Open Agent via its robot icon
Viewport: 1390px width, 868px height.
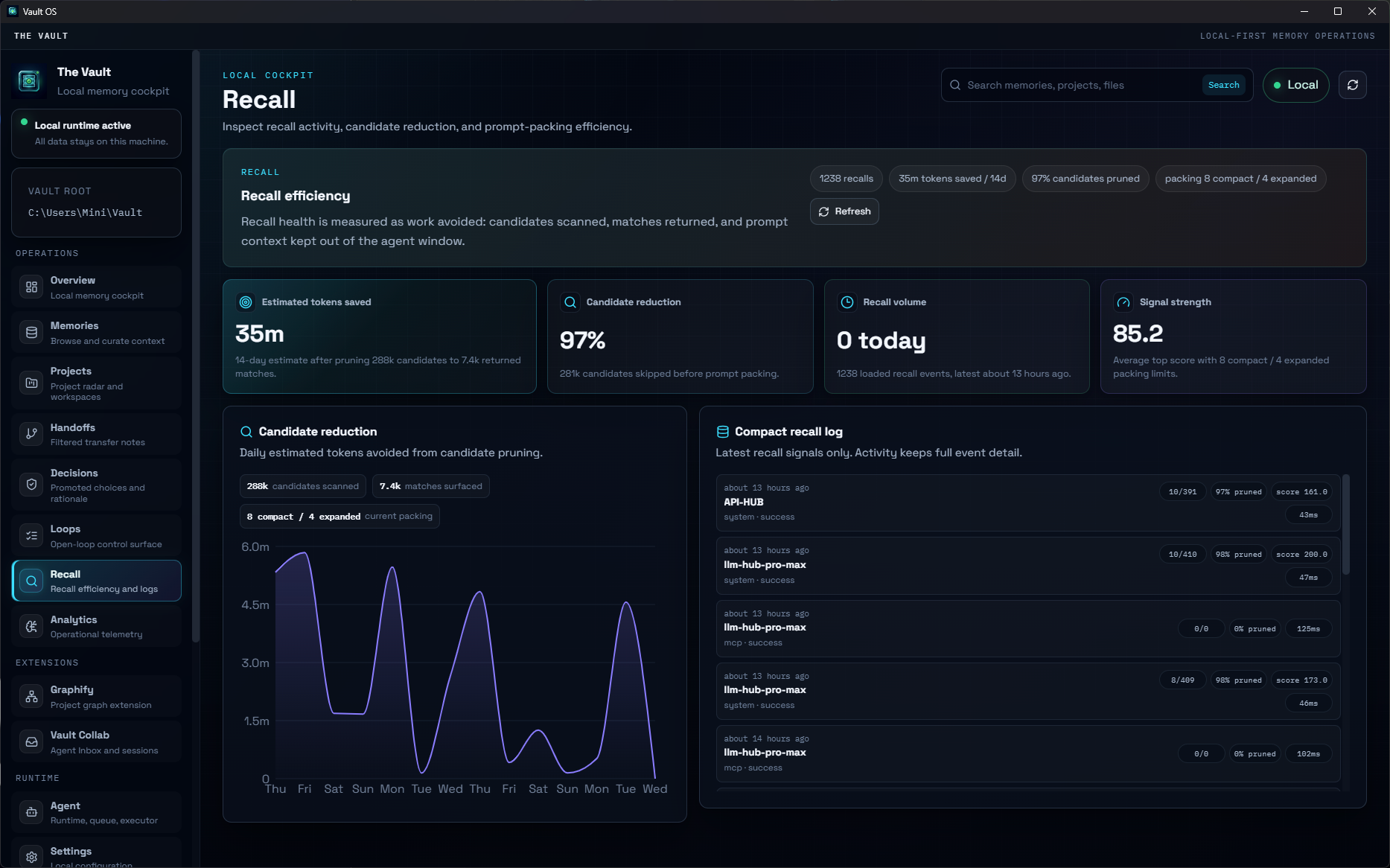[31, 812]
